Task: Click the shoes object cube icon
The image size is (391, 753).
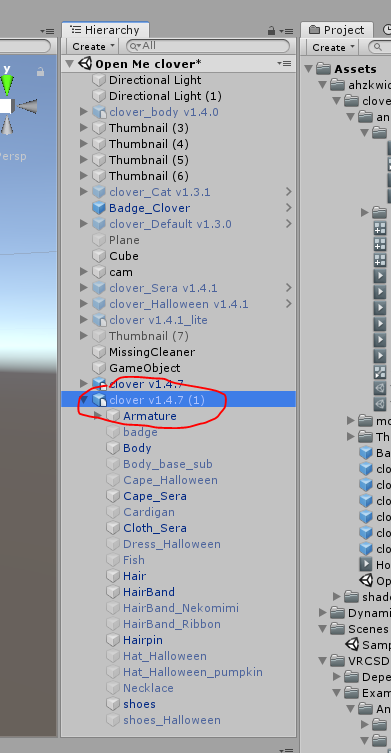Action: [113, 704]
